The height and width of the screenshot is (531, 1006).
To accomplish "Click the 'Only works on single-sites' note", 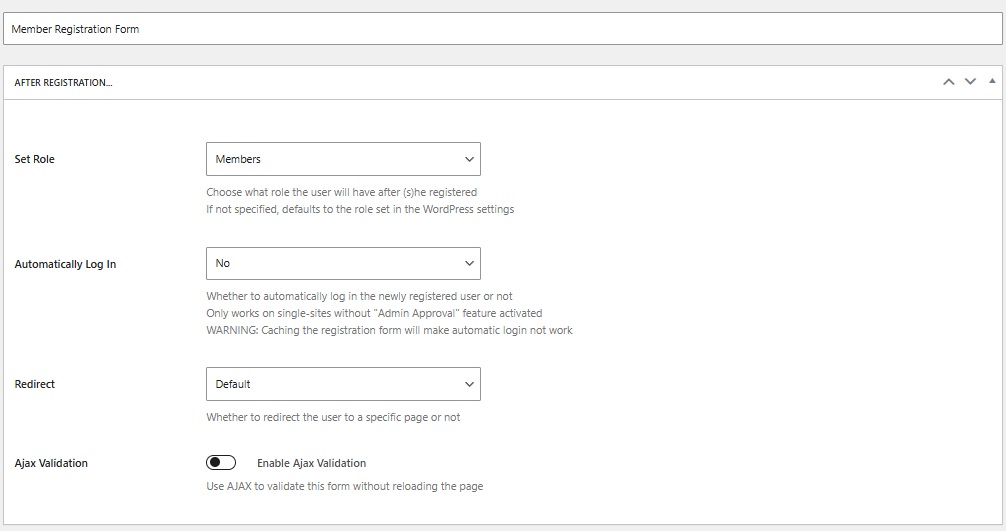I will point(374,314).
